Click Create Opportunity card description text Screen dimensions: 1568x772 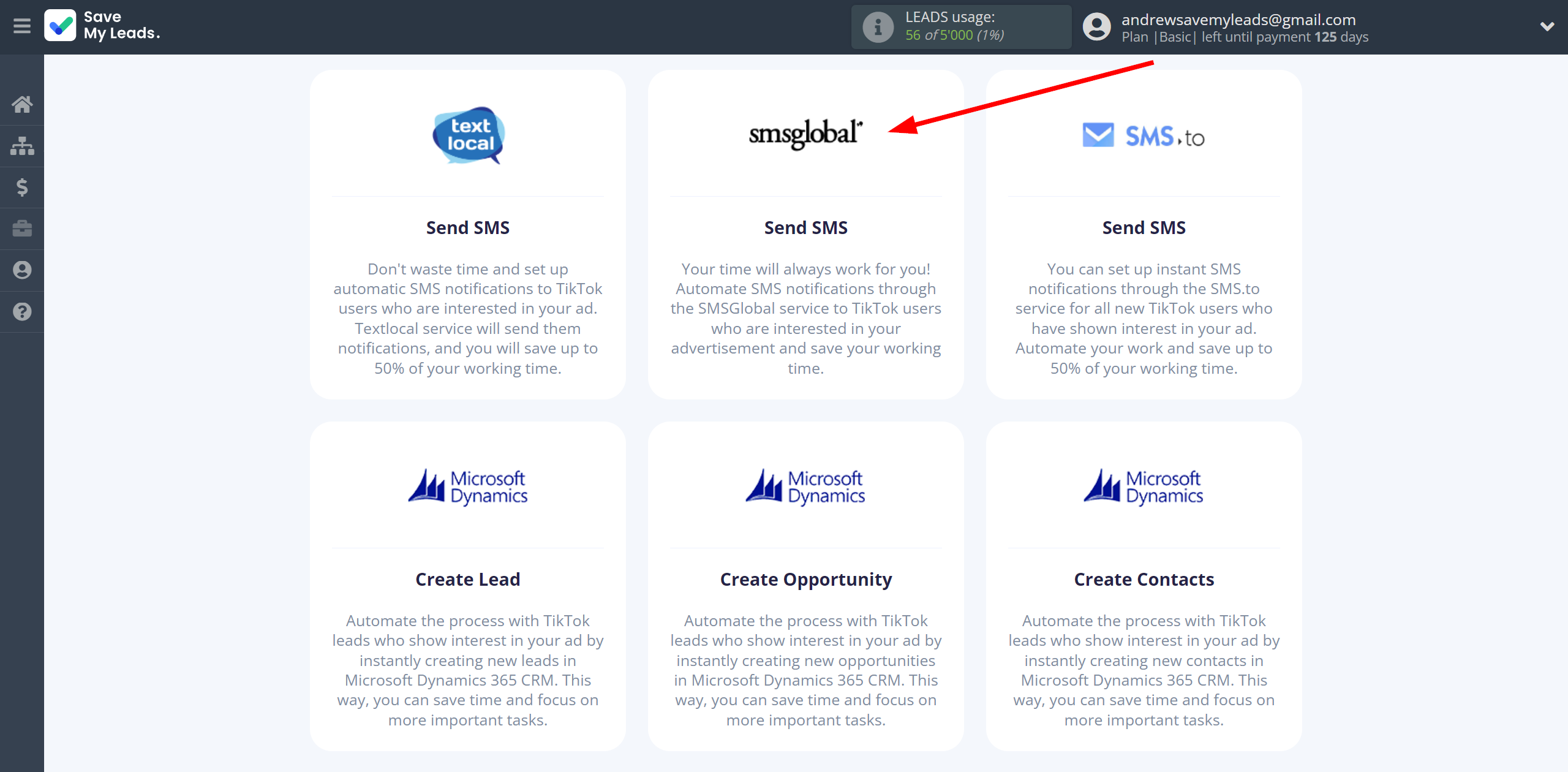click(805, 670)
